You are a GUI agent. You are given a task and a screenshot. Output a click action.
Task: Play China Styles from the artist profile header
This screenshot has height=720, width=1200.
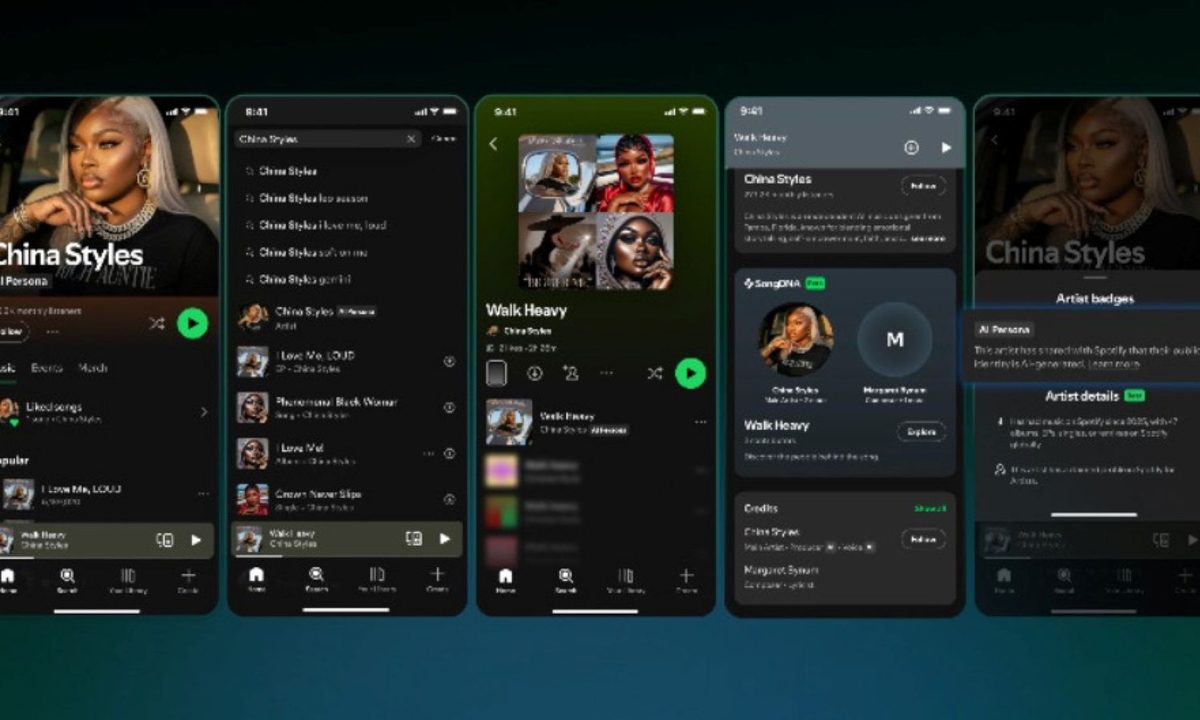193,323
